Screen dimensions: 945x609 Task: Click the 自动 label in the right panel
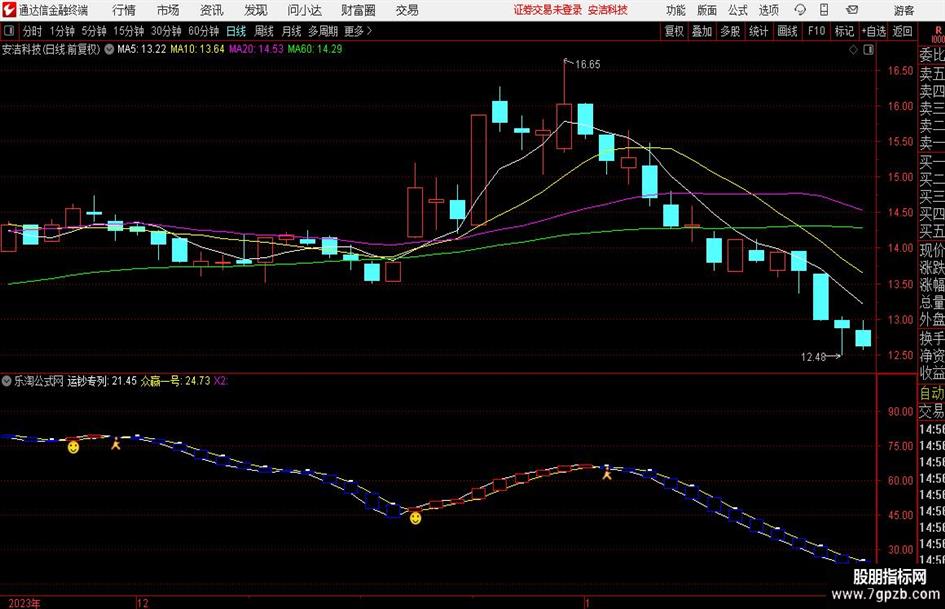(x=931, y=393)
